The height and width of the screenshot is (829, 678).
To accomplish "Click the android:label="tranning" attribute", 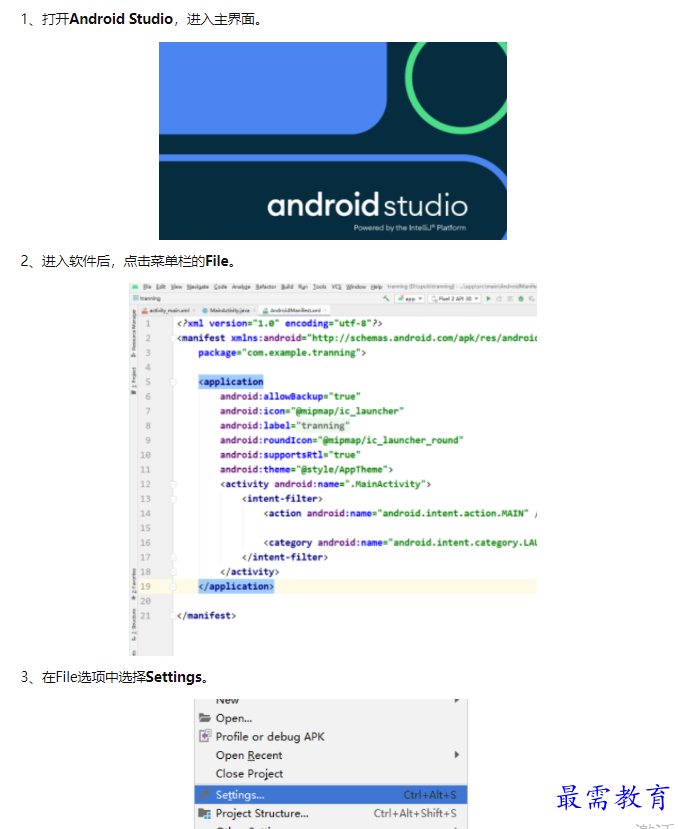I will click(x=285, y=426).
